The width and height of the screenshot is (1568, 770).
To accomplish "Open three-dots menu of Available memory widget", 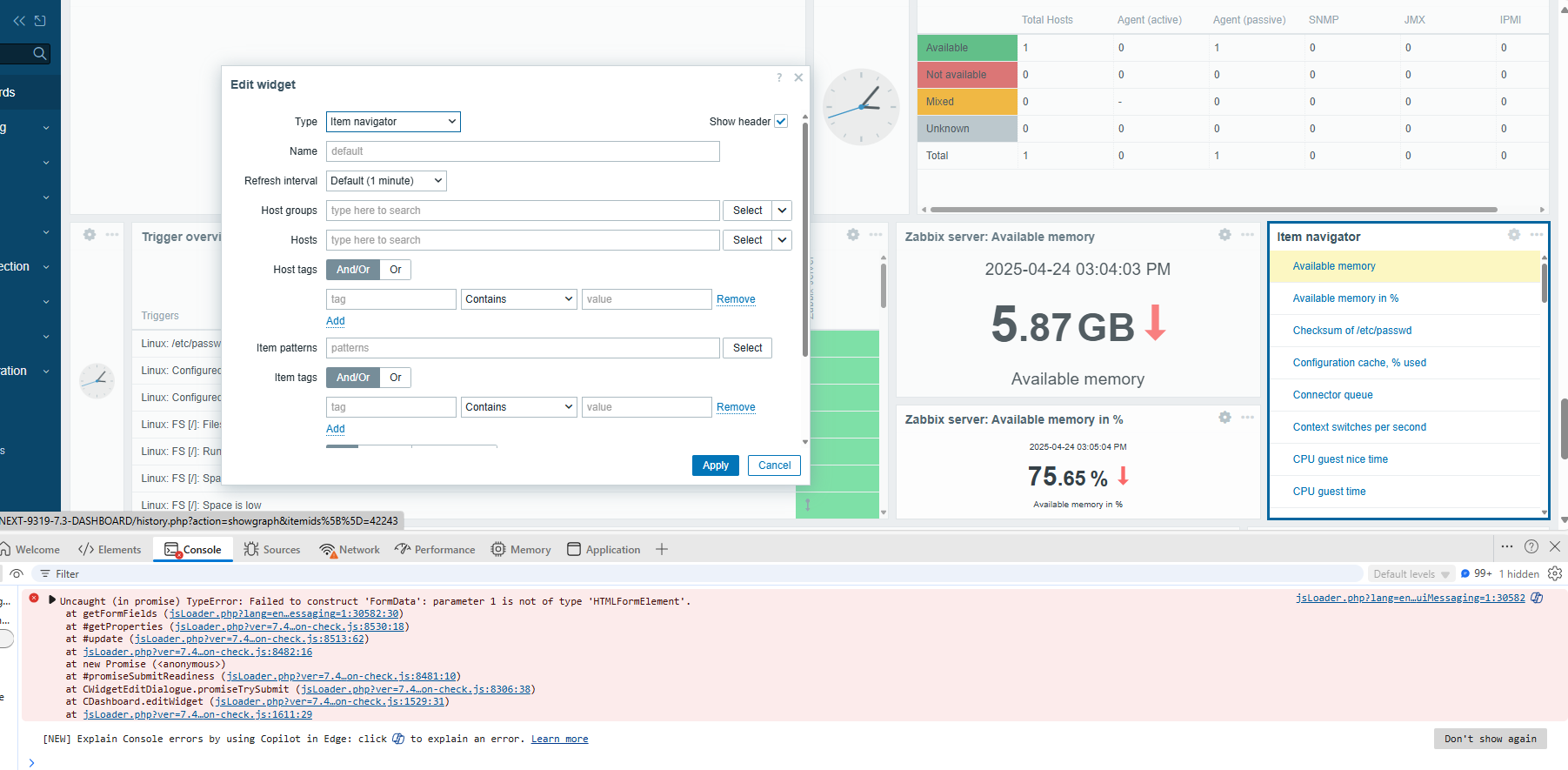I will pyautogui.click(x=1247, y=235).
